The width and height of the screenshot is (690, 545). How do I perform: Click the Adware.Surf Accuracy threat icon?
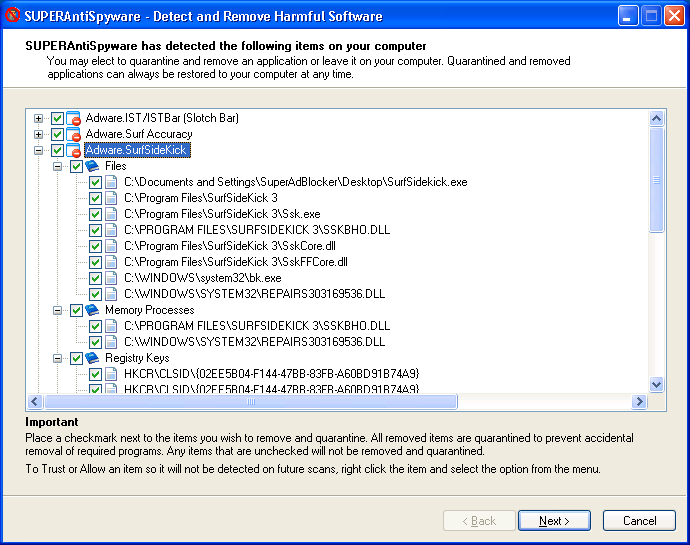73,134
